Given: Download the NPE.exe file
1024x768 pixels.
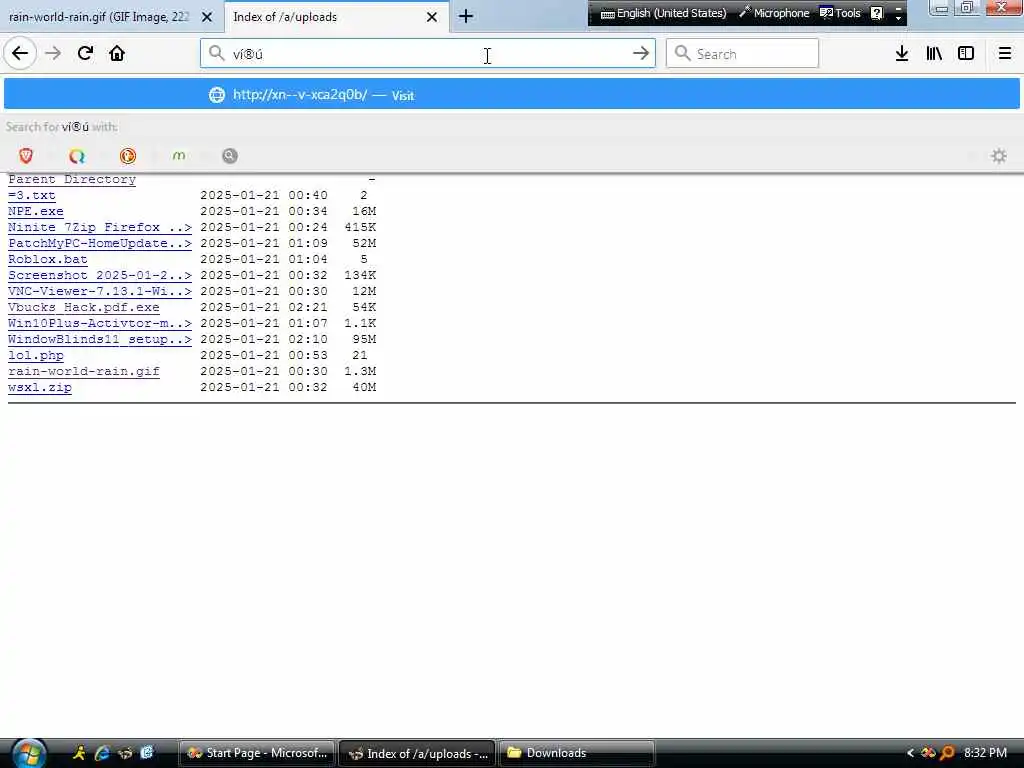Looking at the screenshot, I should (x=36, y=211).
